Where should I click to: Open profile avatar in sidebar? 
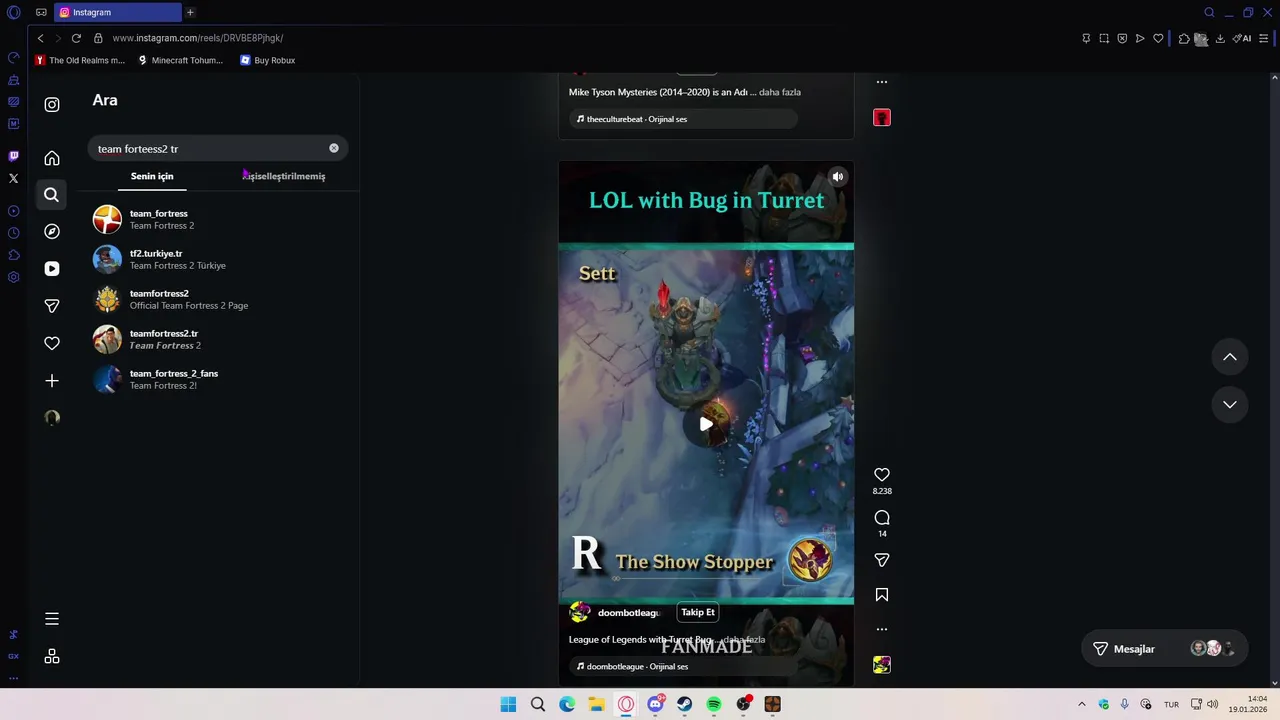coord(52,418)
